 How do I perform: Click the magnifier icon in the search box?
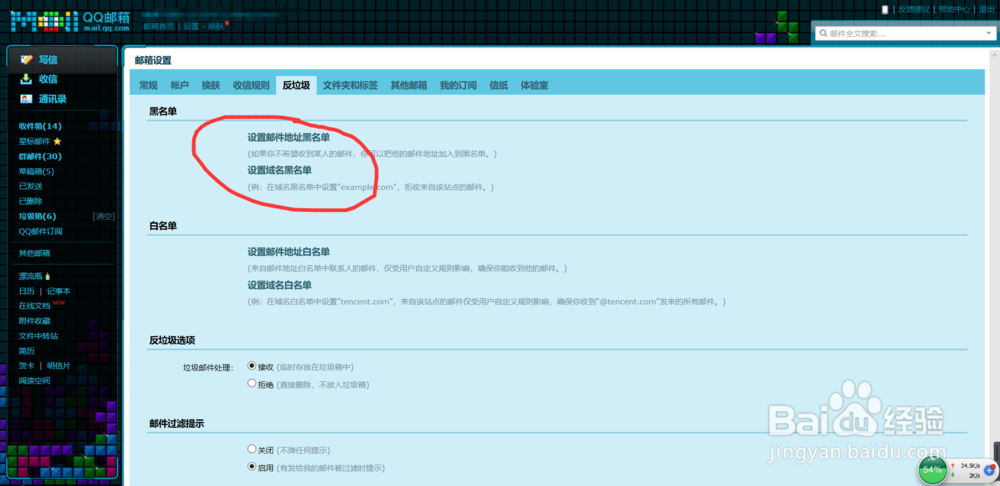point(824,33)
